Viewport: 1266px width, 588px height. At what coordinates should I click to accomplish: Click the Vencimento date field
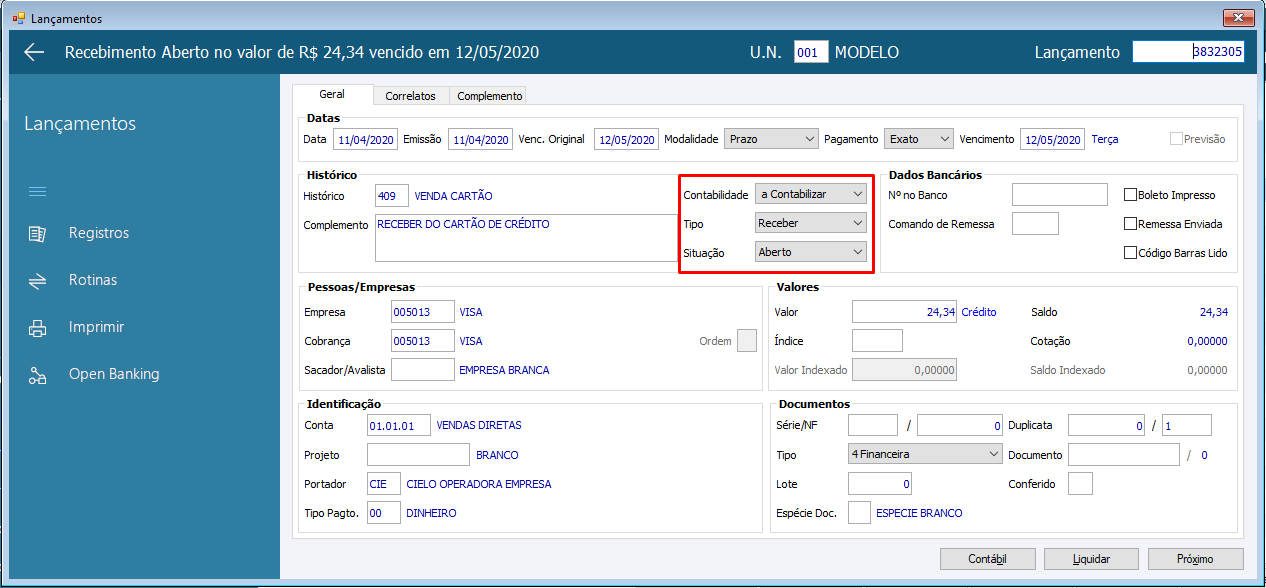[x=1052, y=140]
